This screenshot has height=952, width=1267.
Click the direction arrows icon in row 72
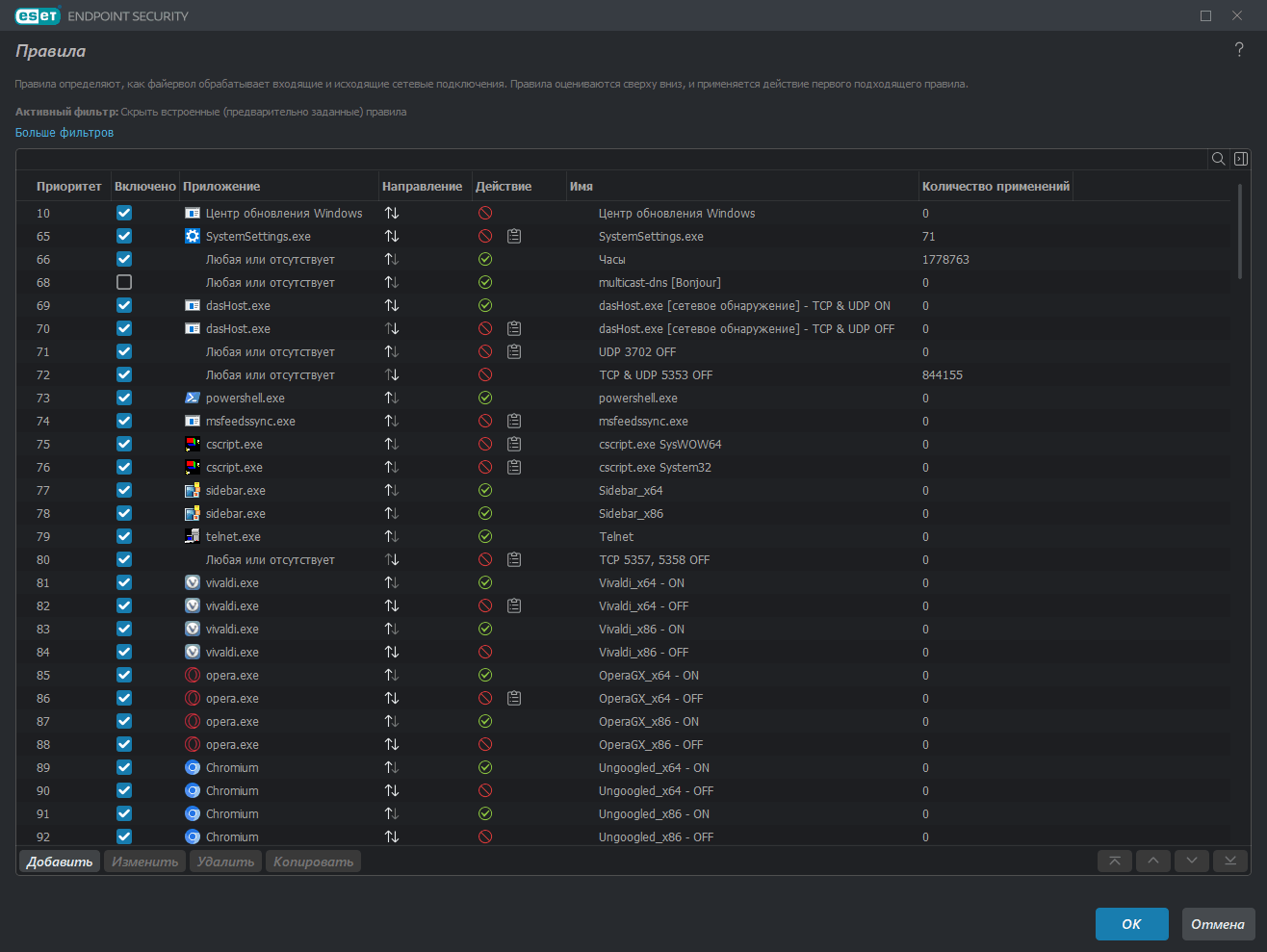coord(392,374)
